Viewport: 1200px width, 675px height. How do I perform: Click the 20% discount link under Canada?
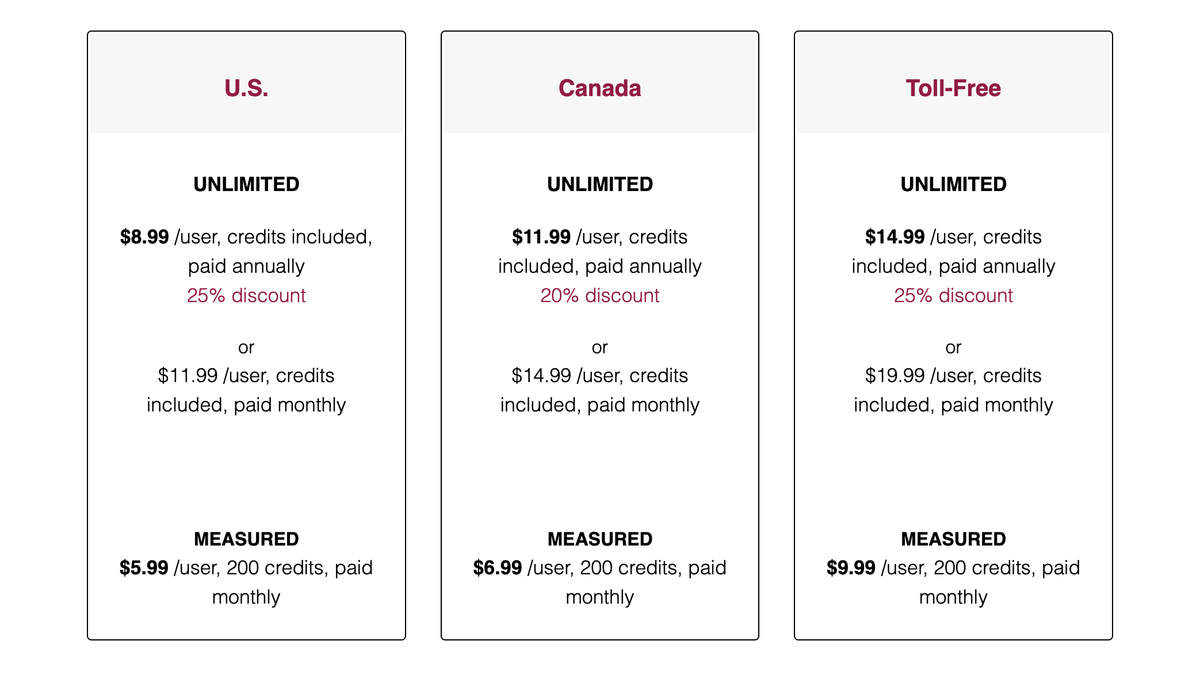[599, 296]
